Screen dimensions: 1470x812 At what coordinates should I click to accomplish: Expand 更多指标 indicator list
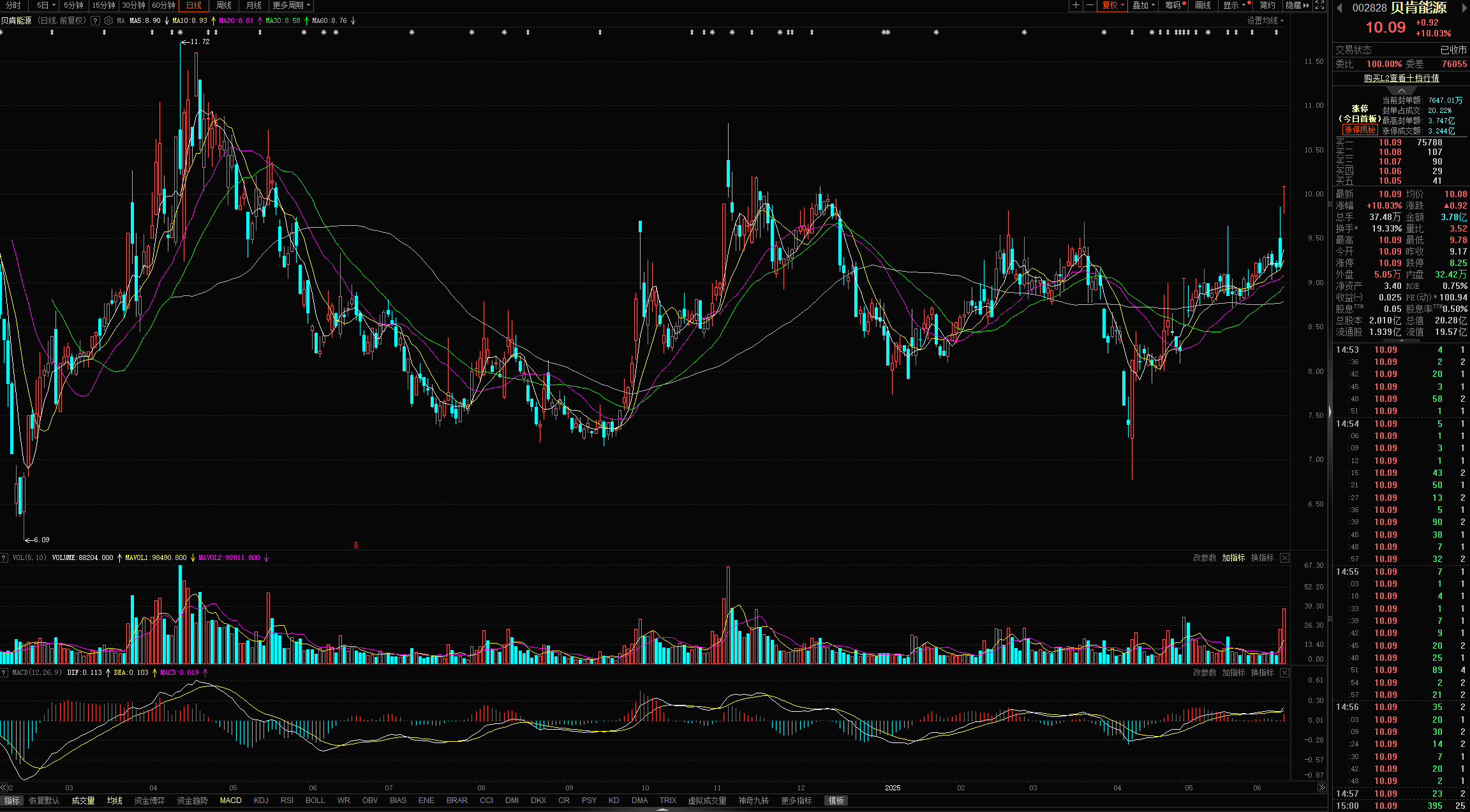pos(796,801)
